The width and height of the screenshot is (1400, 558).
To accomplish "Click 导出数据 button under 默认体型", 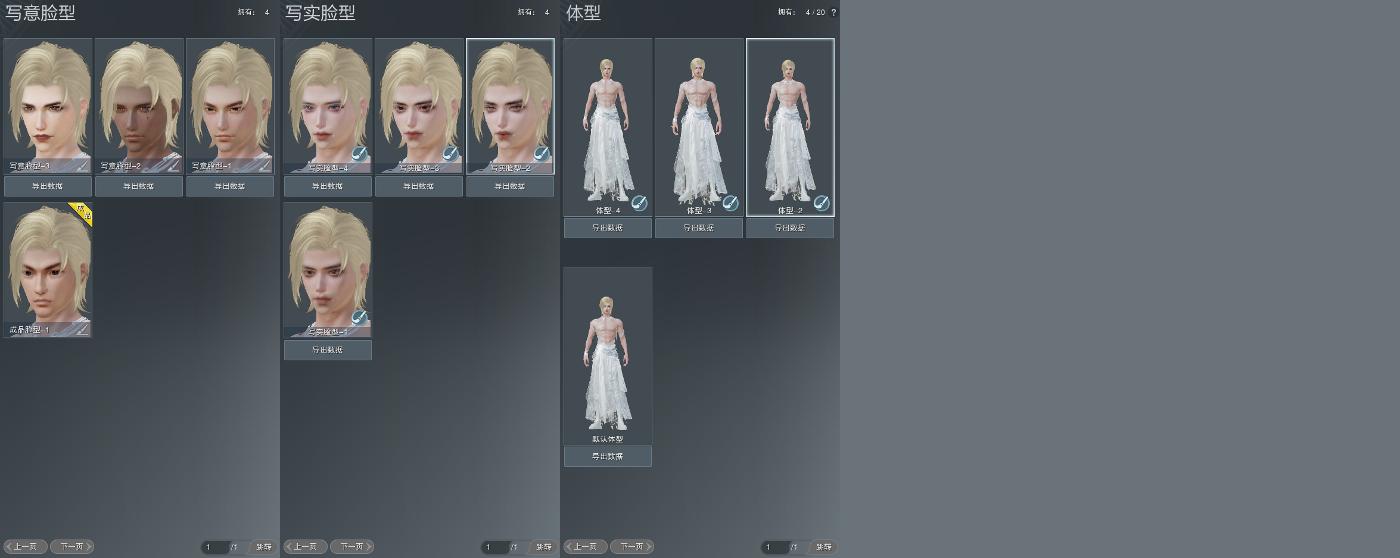I will [x=608, y=456].
